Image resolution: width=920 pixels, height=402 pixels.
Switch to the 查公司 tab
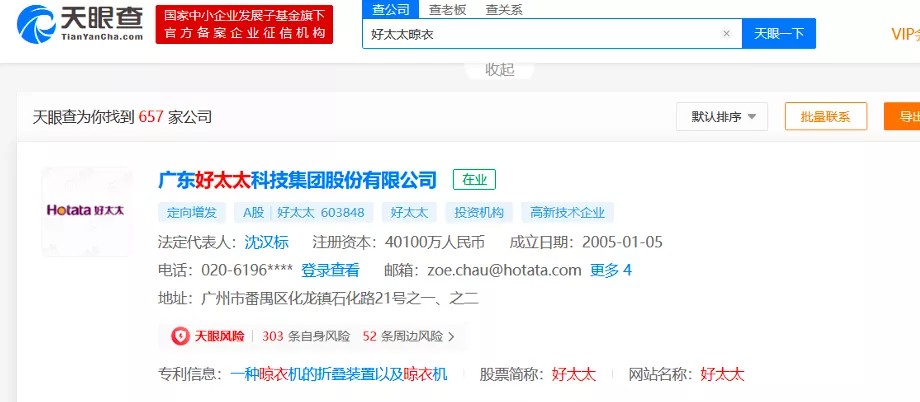pyautogui.click(x=390, y=10)
